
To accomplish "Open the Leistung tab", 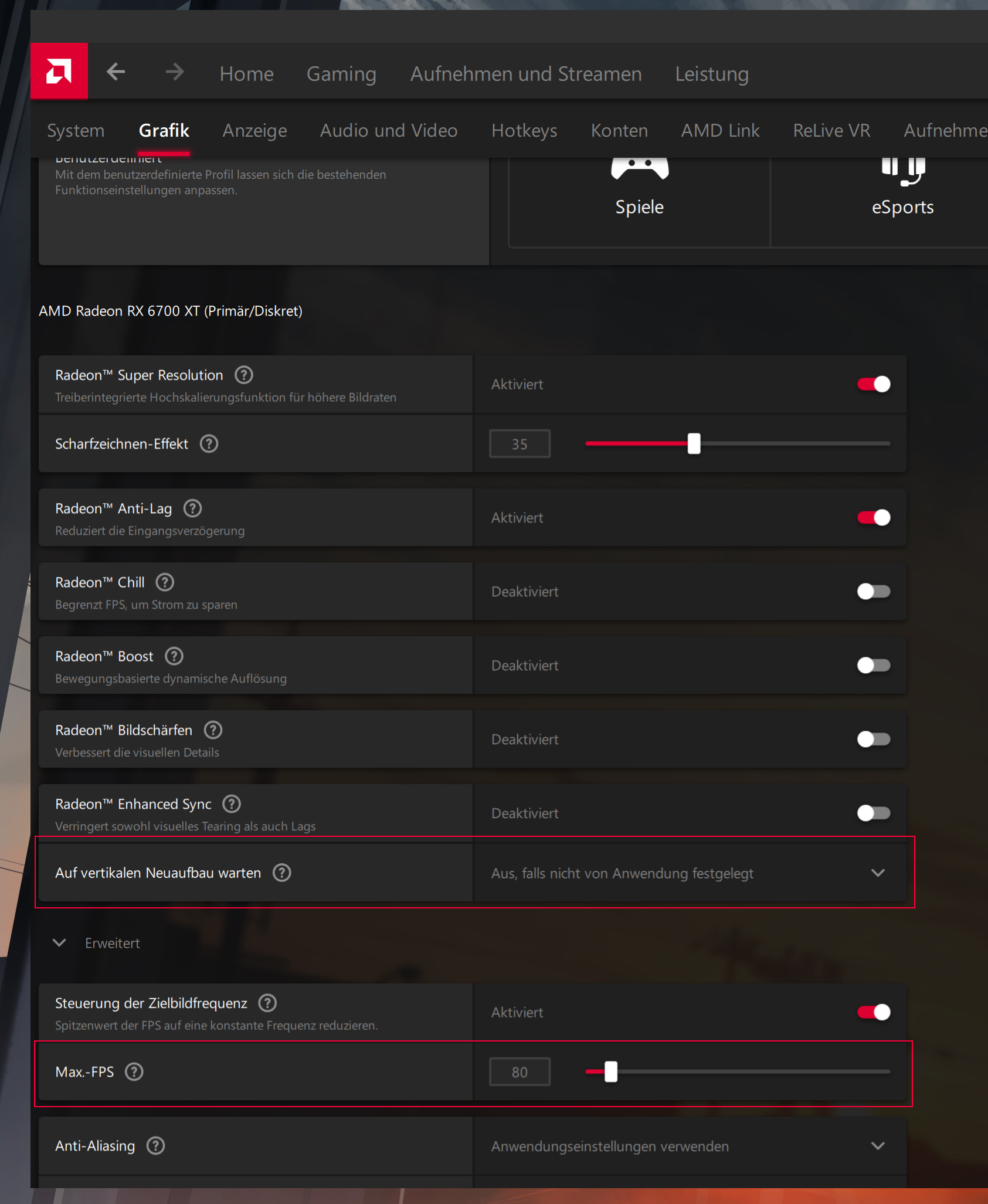I will 712,74.
